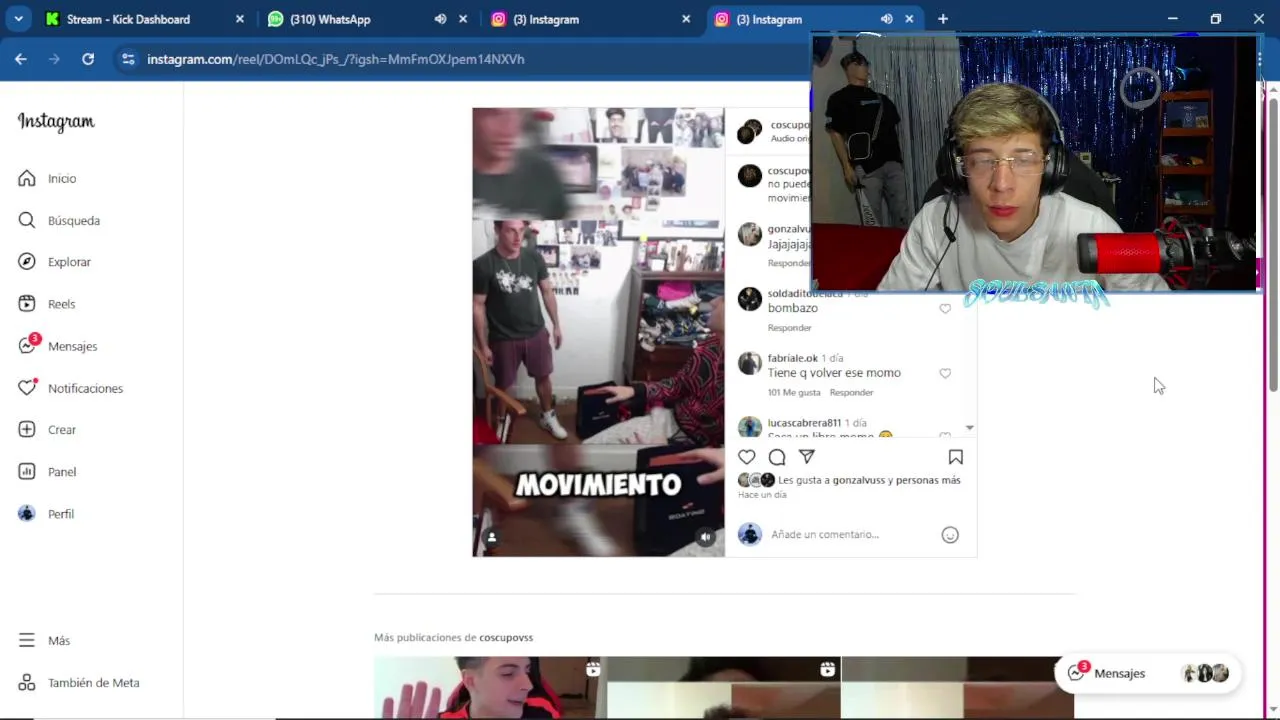Share the reel with paper-plane icon
The width and height of the screenshot is (1280, 720).
click(x=807, y=457)
